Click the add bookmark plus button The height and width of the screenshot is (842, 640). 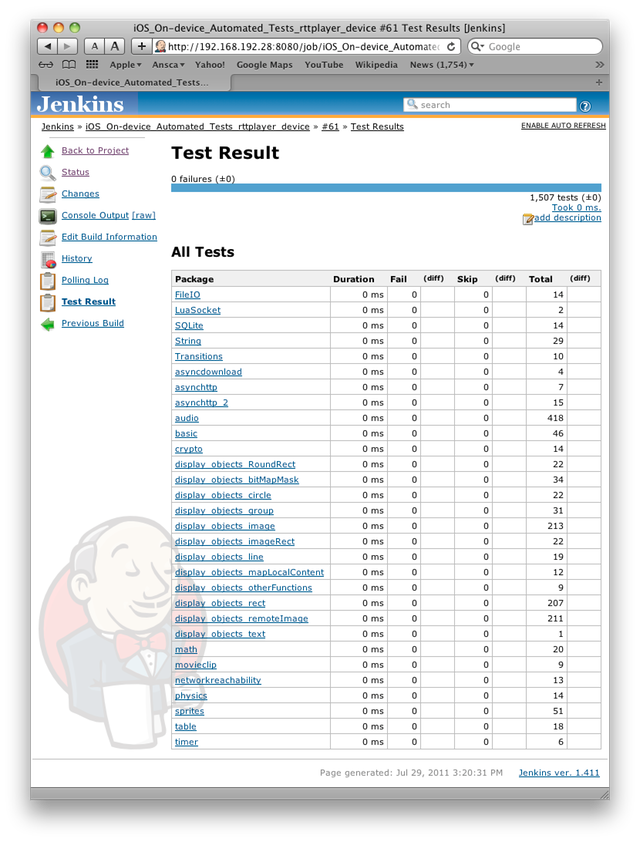click(141, 47)
